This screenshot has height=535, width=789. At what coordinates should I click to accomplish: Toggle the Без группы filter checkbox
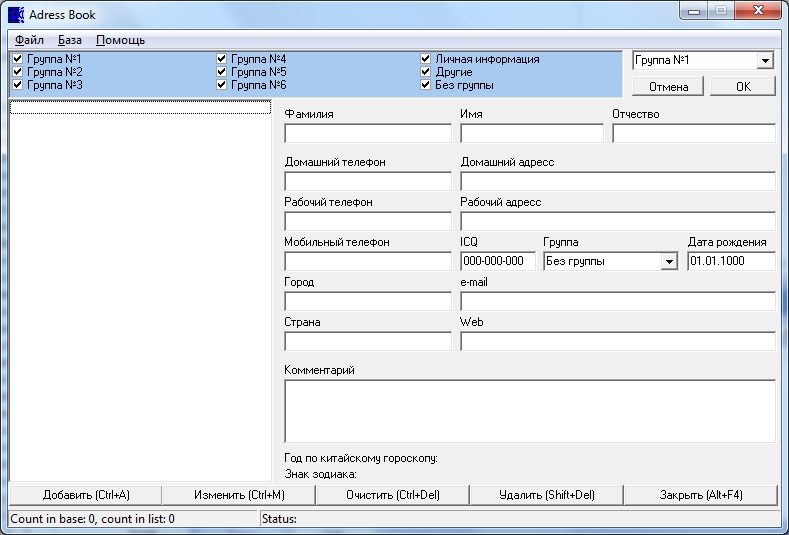(x=426, y=86)
